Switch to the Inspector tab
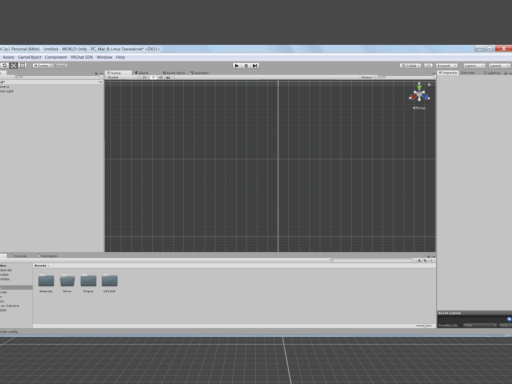The height and width of the screenshot is (384, 512). click(448, 73)
